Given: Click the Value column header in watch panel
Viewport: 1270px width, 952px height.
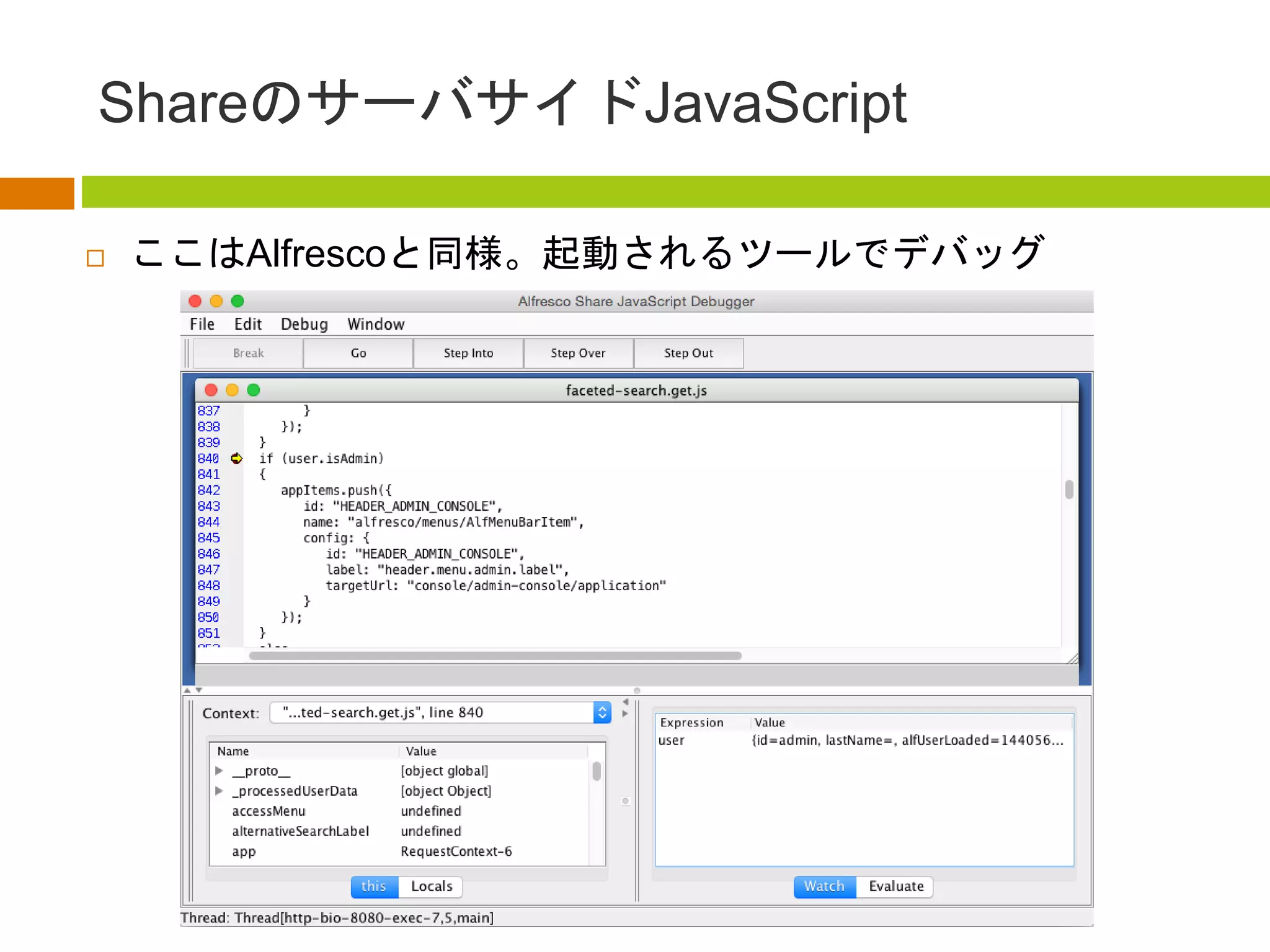Looking at the screenshot, I should click(x=912, y=723).
